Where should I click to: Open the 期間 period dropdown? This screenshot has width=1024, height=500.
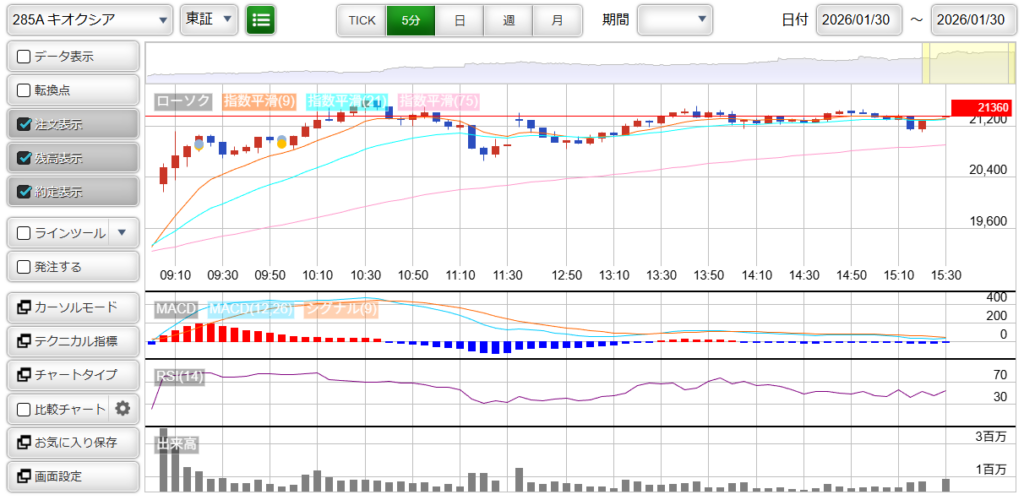pos(675,19)
